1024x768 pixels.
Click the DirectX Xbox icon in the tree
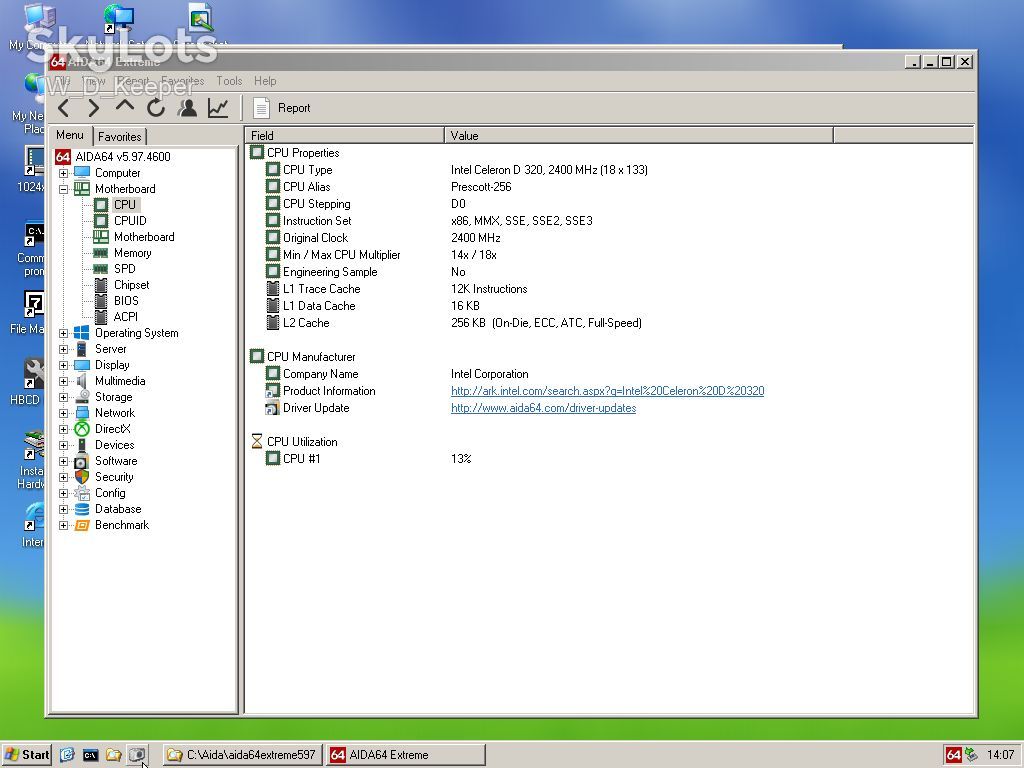[x=82, y=429]
